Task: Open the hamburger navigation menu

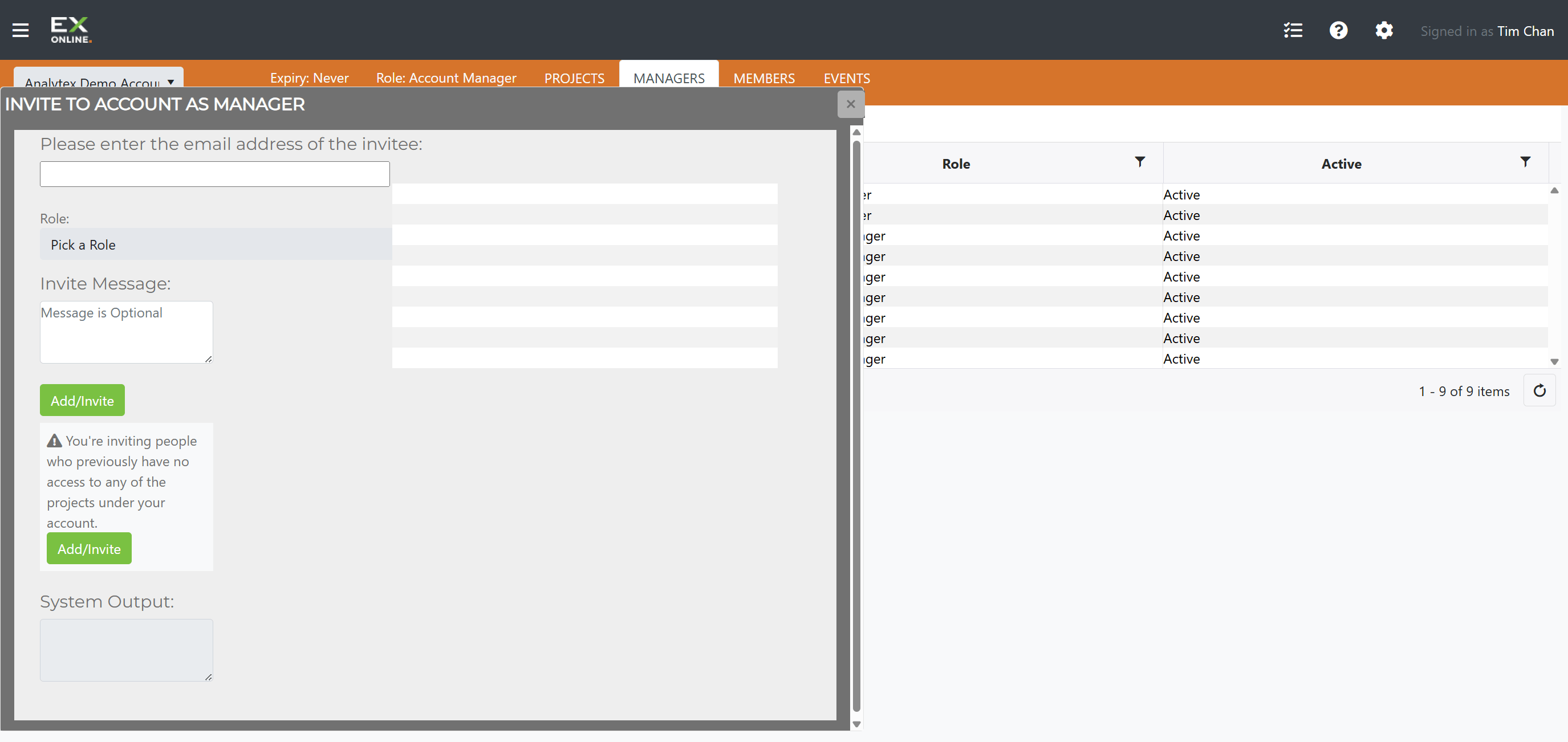Action: point(21,30)
